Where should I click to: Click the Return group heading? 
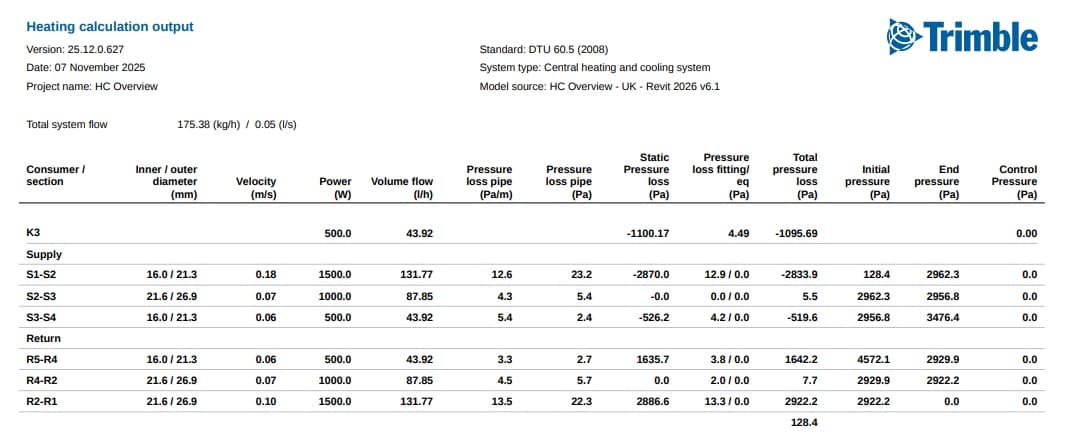(x=43, y=338)
